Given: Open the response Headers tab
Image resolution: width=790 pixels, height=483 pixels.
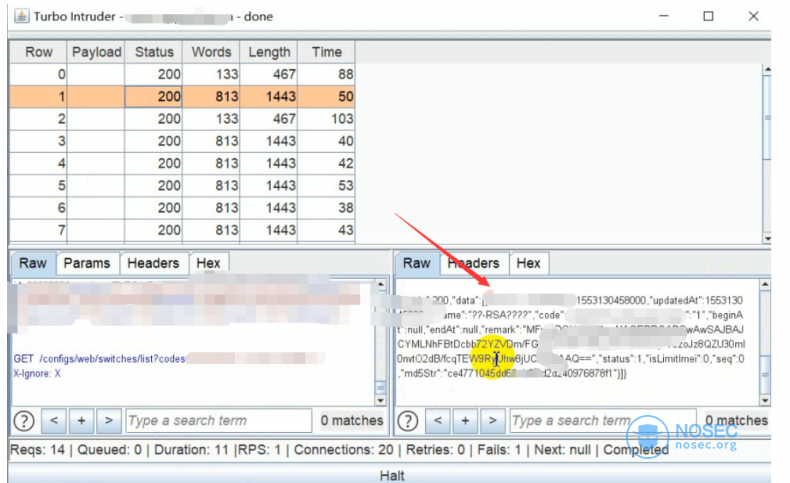Looking at the screenshot, I should pyautogui.click(x=474, y=263).
